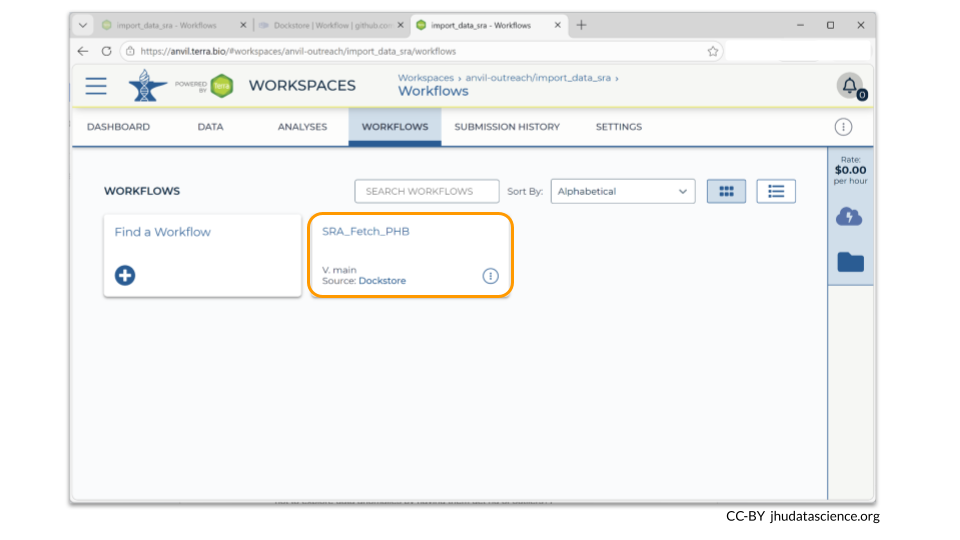Open the SRA_Fetch_PHB card options menu

(x=490, y=276)
